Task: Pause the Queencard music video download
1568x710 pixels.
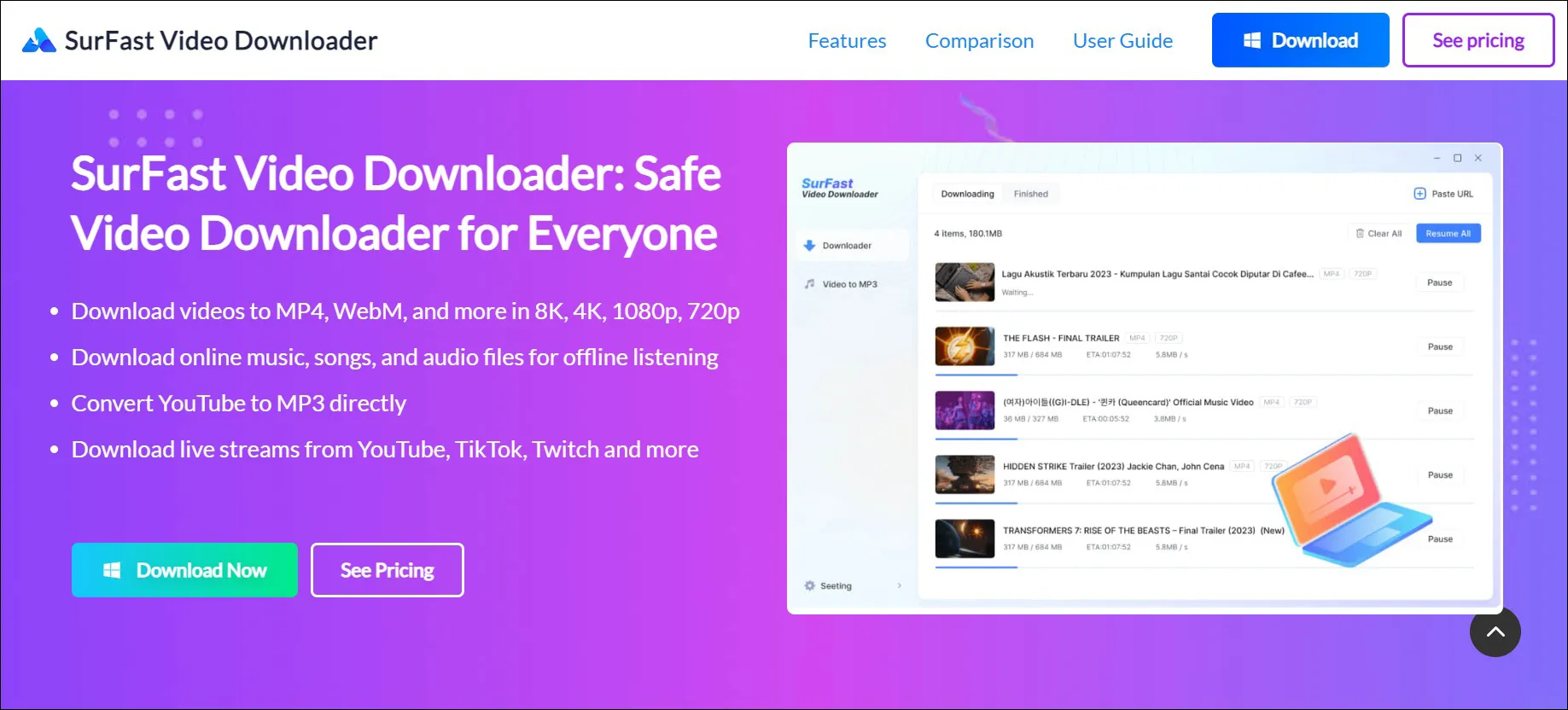Action: click(1440, 410)
